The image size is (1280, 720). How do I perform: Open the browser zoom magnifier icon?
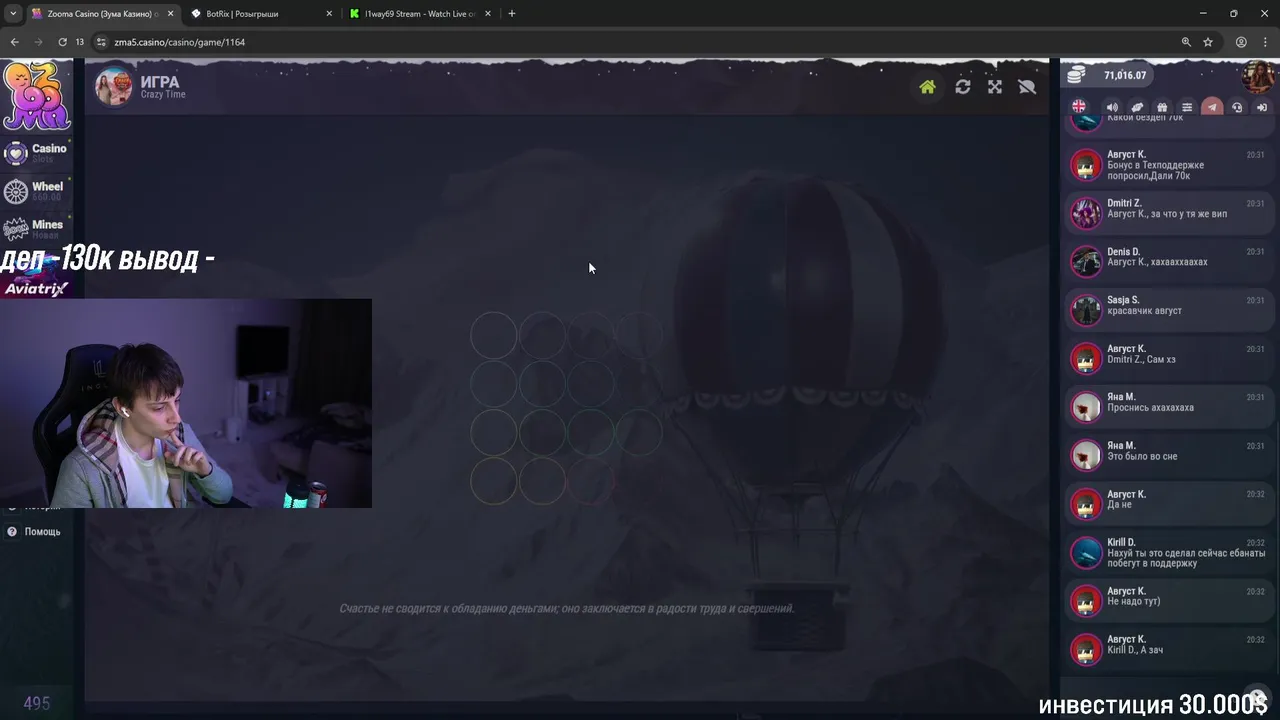(x=1186, y=42)
